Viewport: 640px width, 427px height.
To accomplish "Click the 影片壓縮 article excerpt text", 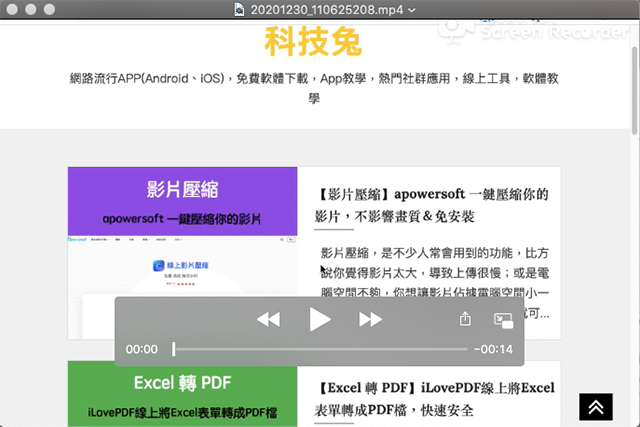I will (435, 282).
